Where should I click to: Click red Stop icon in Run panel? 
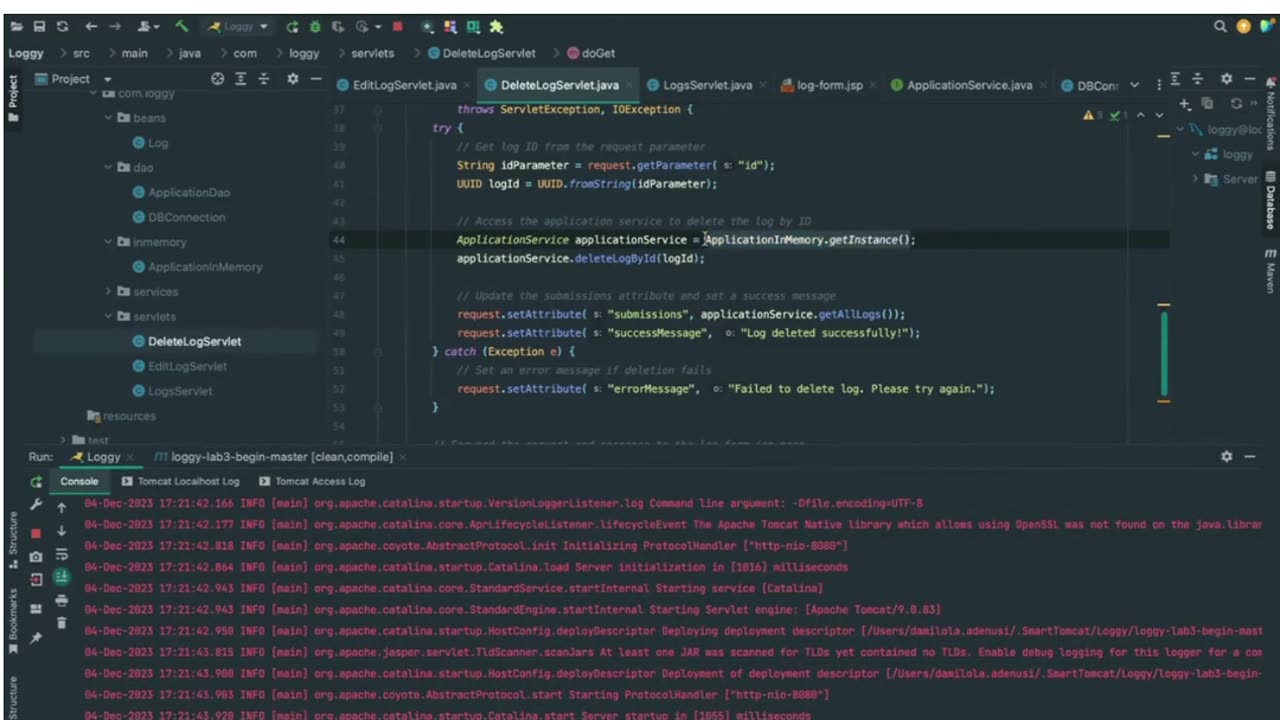(x=36, y=531)
